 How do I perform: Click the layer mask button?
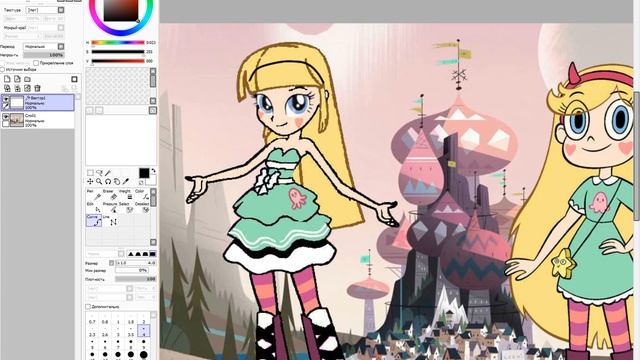[x=74, y=79]
